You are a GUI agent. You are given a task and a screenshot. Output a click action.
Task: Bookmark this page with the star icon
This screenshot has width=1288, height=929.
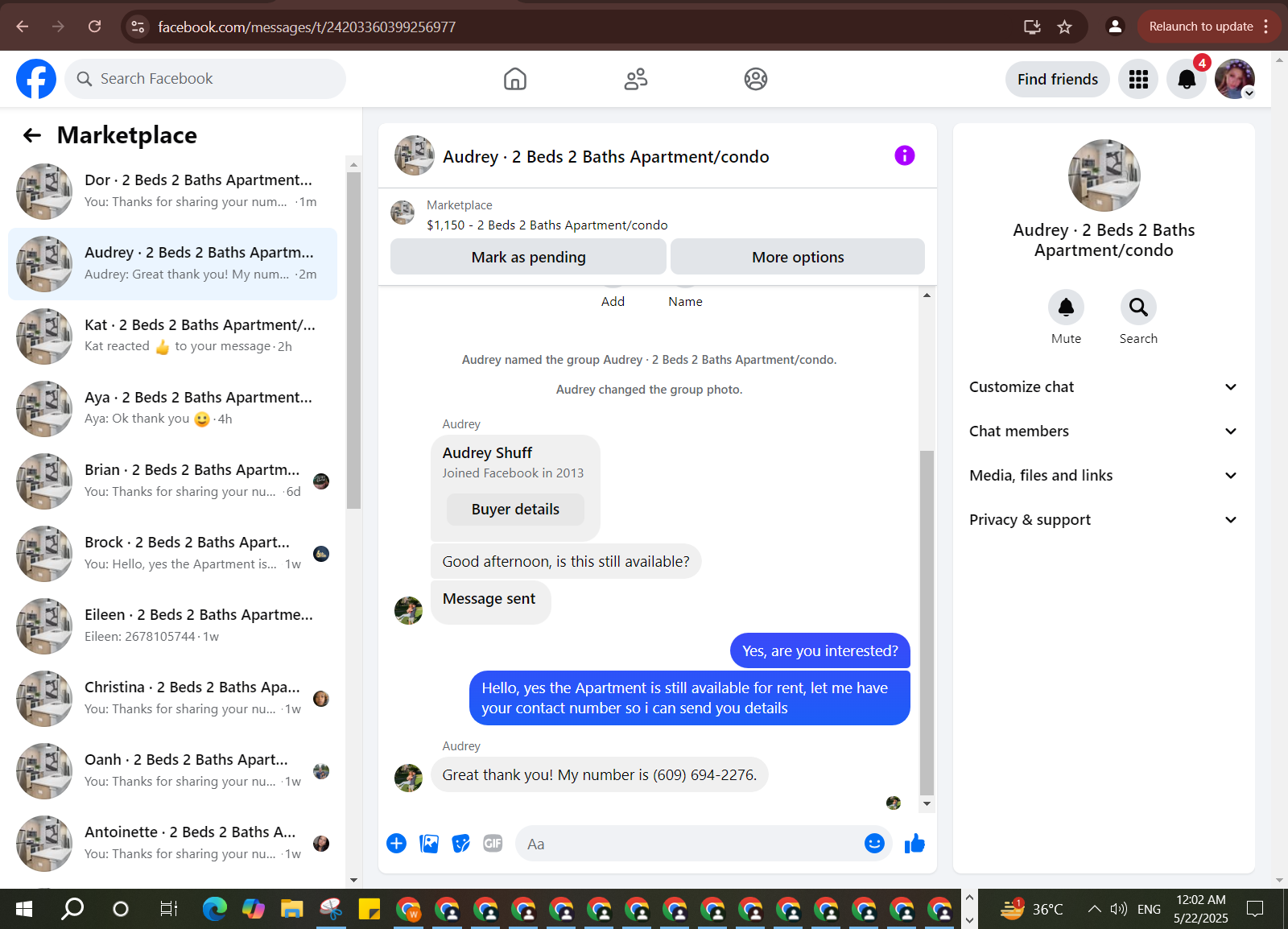click(1064, 27)
